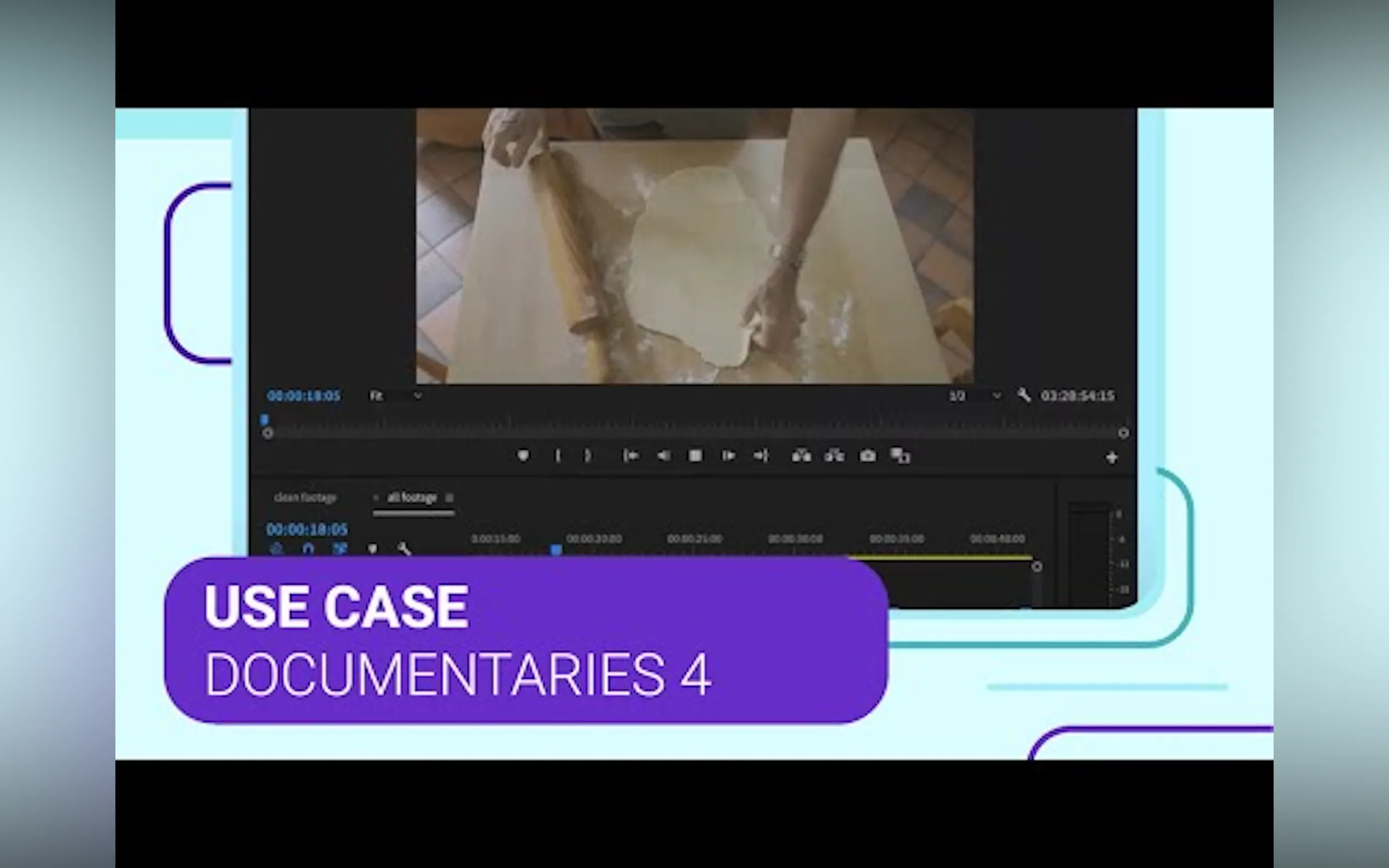The image size is (1389, 868).
Task: Click the Go to In point icon
Action: [631, 456]
